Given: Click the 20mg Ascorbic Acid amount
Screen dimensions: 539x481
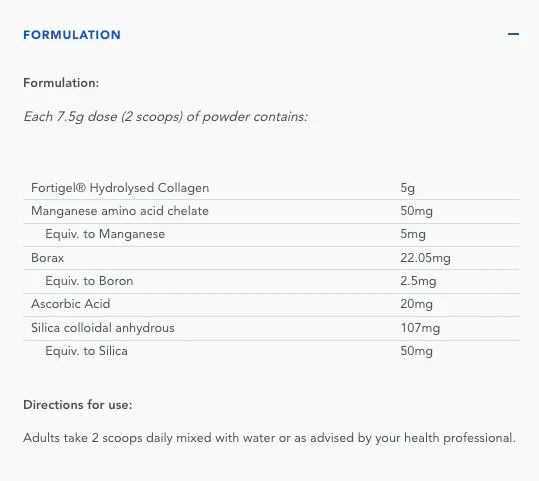Looking at the screenshot, I should [x=416, y=304].
